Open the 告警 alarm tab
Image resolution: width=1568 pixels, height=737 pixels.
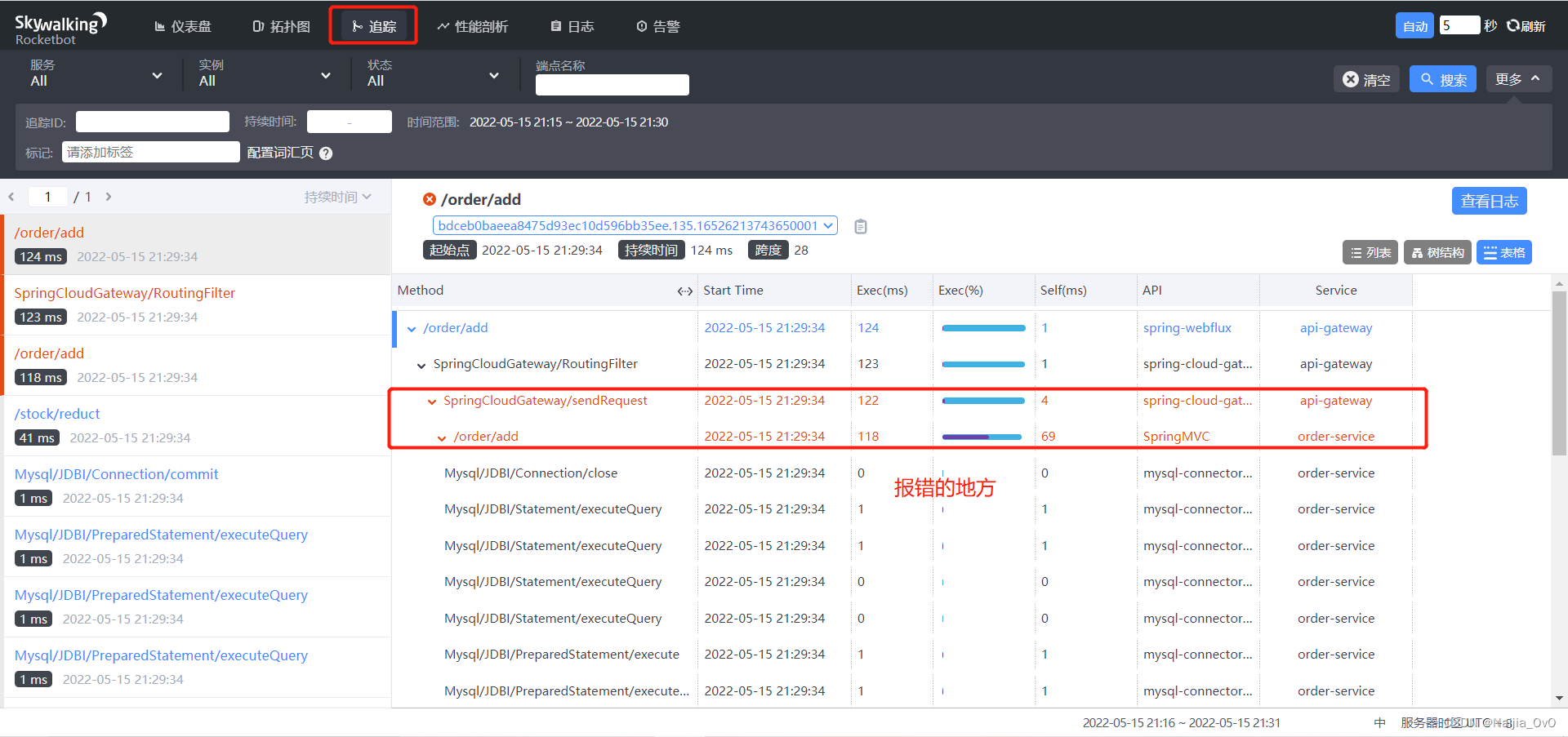[658, 26]
